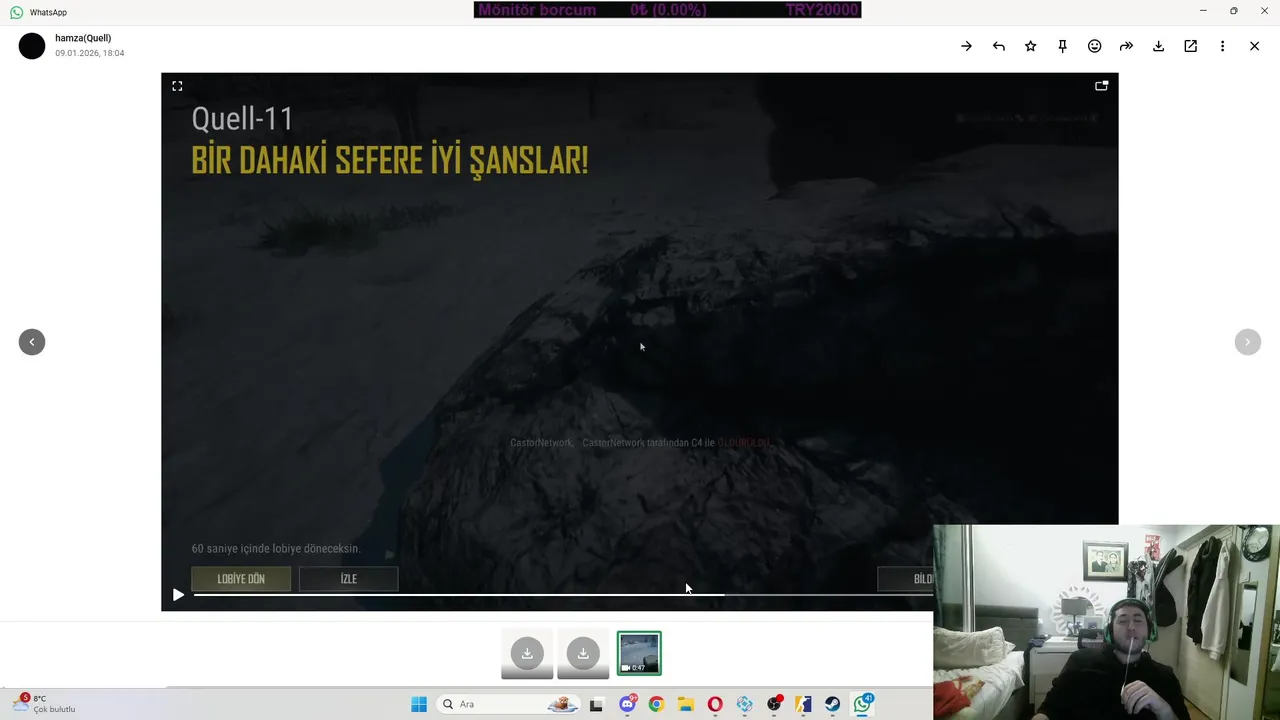The width and height of the screenshot is (1280, 720).
Task: Click the blue diamond app taskbar icon
Action: tap(745, 704)
